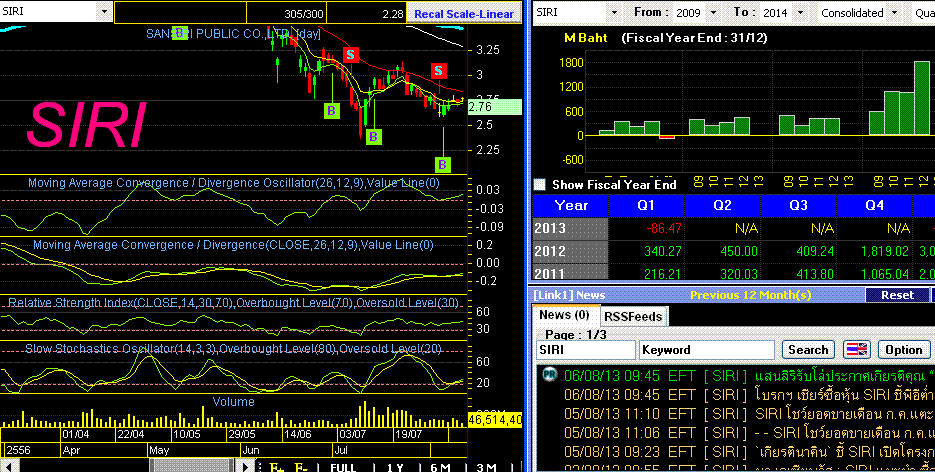Select the lowest green B buy marker
Image resolution: width=935 pixels, height=472 pixels.
tap(442, 164)
